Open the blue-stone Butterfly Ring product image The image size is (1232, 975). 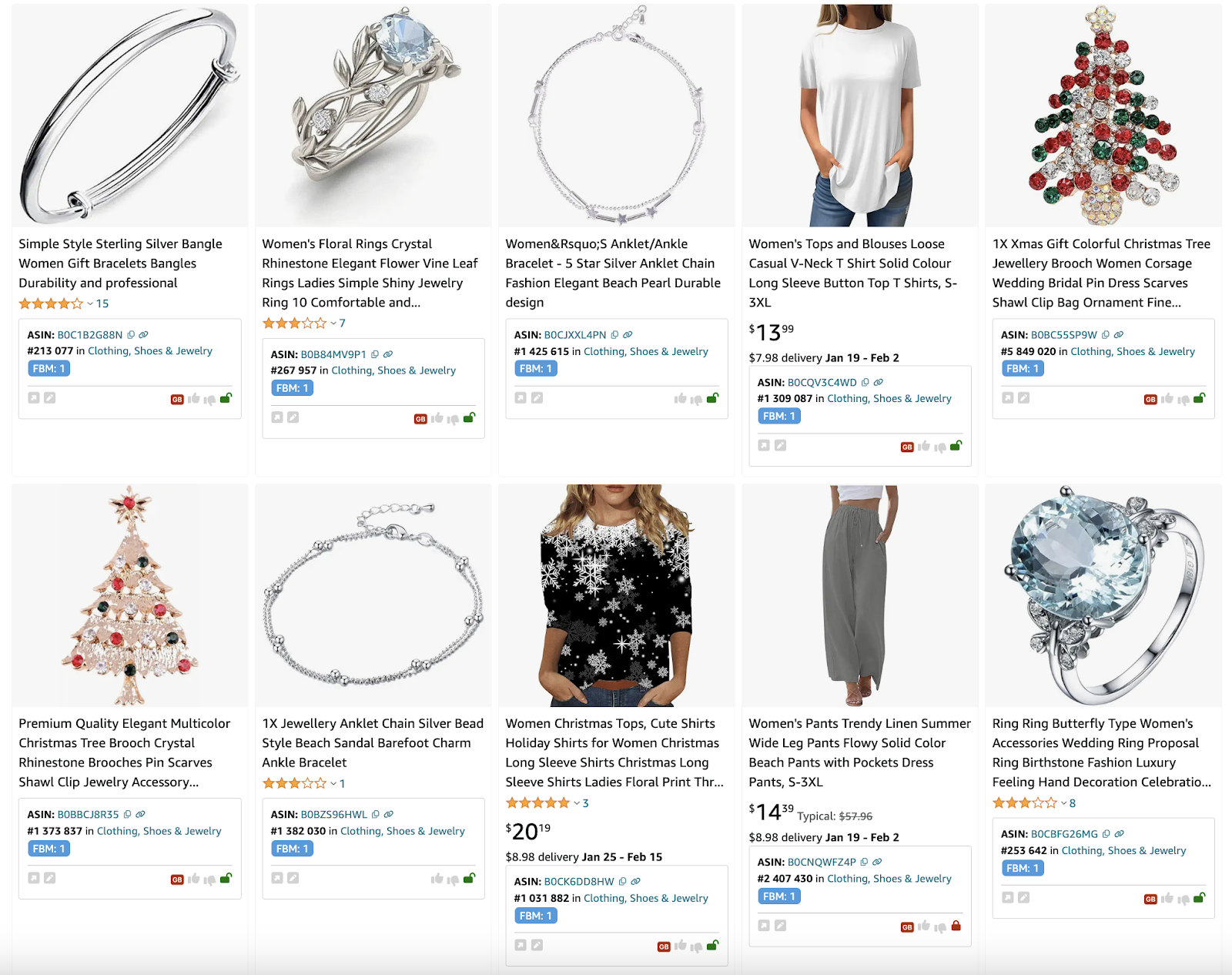tap(1103, 595)
